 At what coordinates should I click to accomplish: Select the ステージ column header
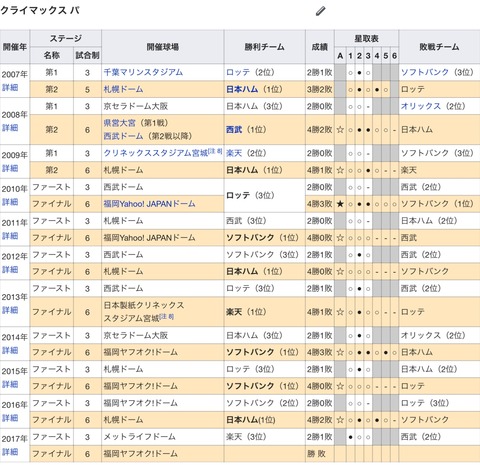tap(66, 38)
